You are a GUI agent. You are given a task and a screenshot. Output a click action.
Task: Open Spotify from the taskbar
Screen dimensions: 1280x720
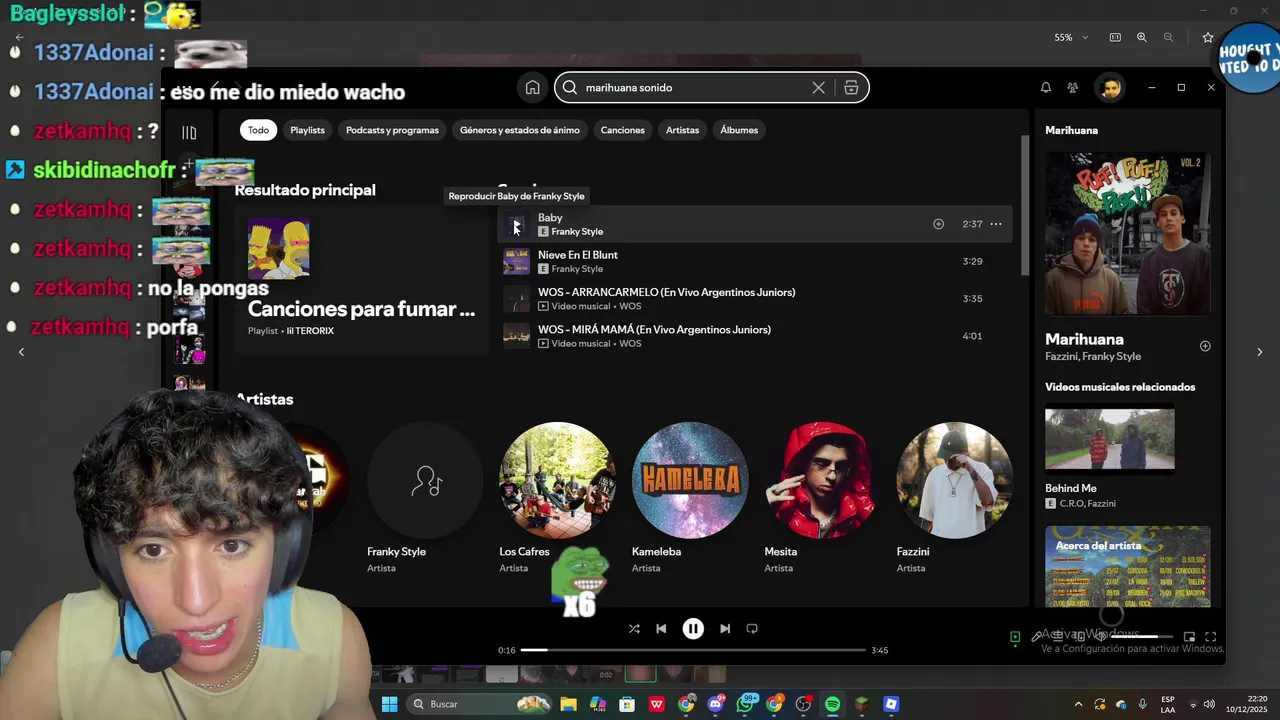(x=832, y=704)
